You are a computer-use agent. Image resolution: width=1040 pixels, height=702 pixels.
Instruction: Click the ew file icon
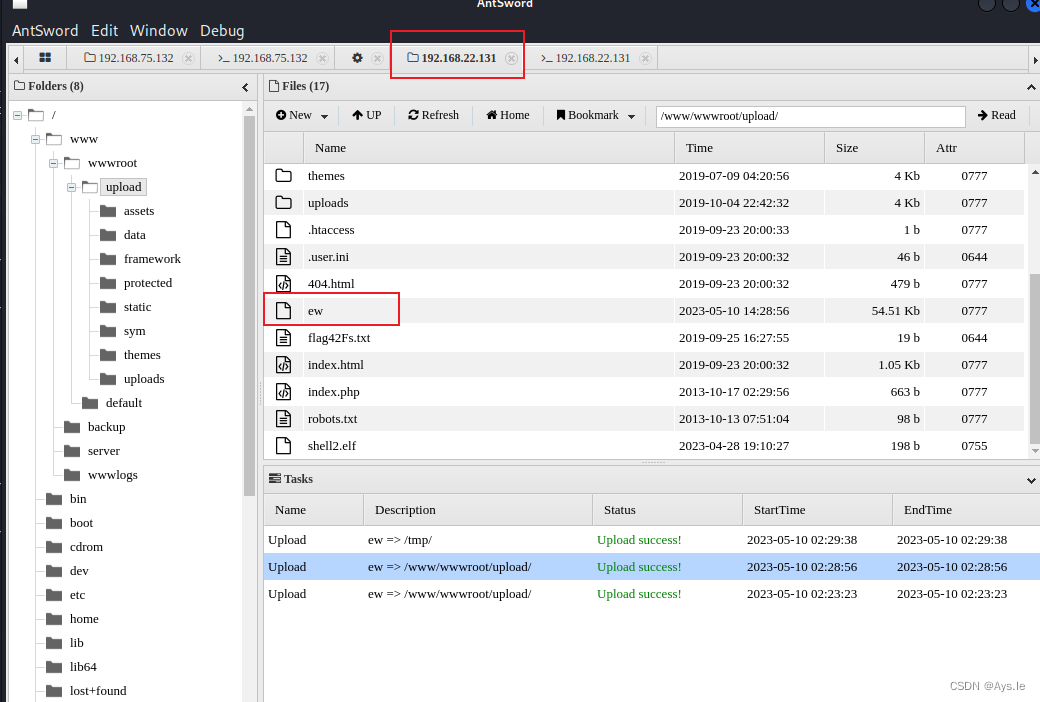[283, 311]
